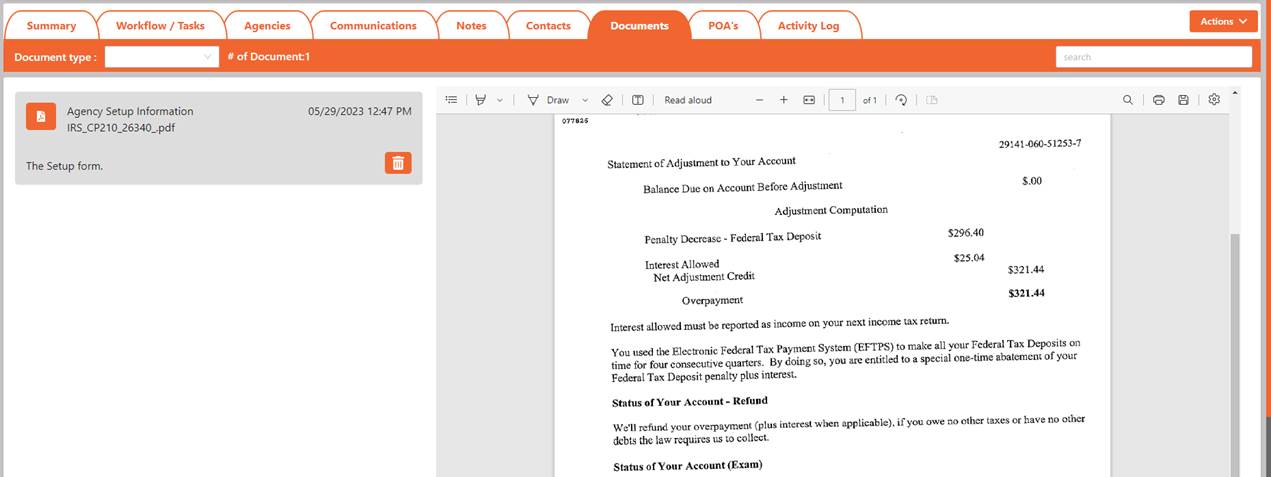The width and height of the screenshot is (1271, 477).
Task: Rotate the PDF page
Action: click(901, 100)
